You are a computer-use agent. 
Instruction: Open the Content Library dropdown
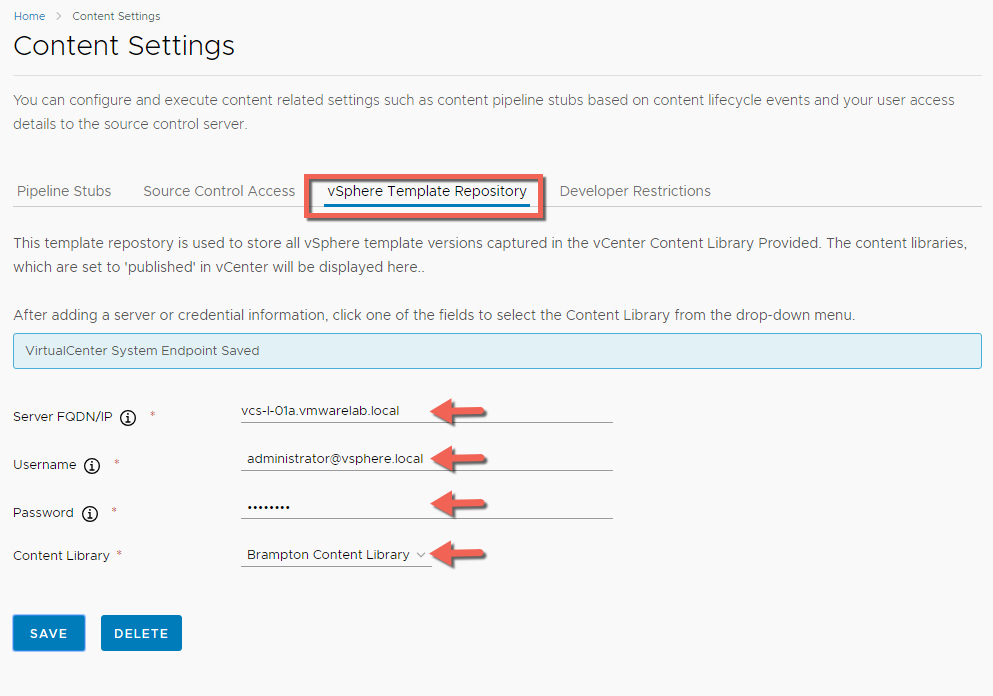[336, 555]
